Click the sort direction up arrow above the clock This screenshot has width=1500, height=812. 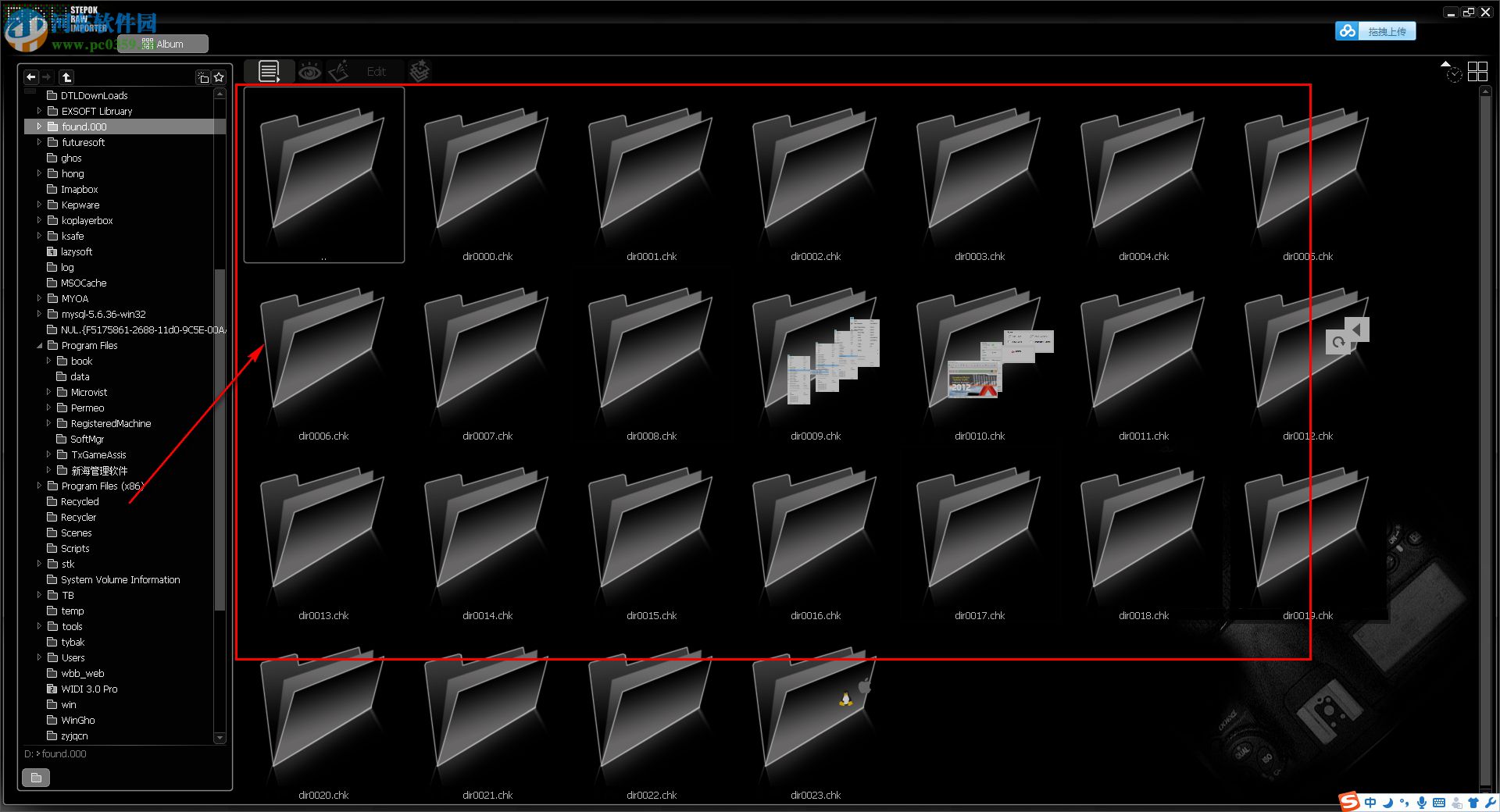1445,64
